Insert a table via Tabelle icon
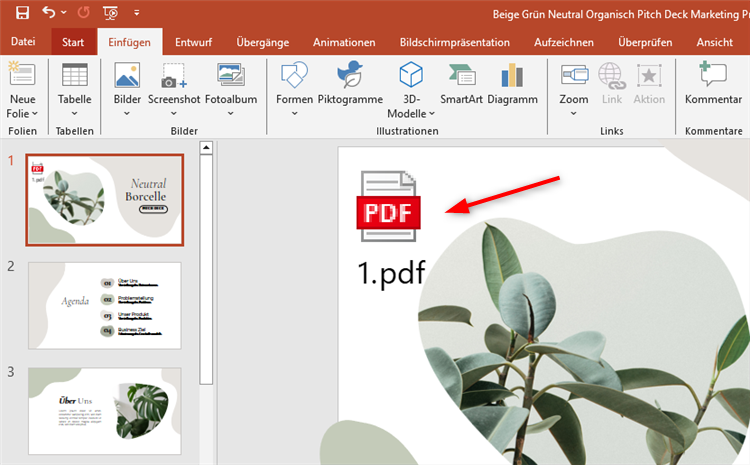The height and width of the screenshot is (465, 750). [75, 76]
